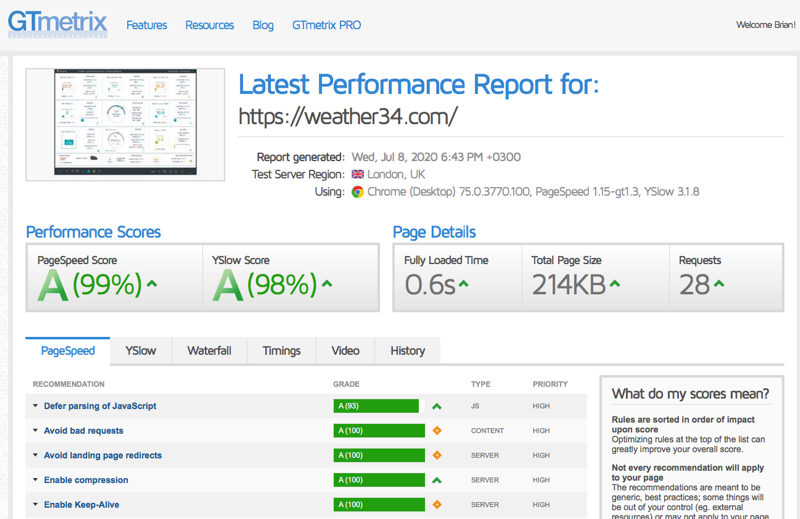Click the YSlow Score up-arrow indicator
The width and height of the screenshot is (800, 519).
(x=327, y=284)
